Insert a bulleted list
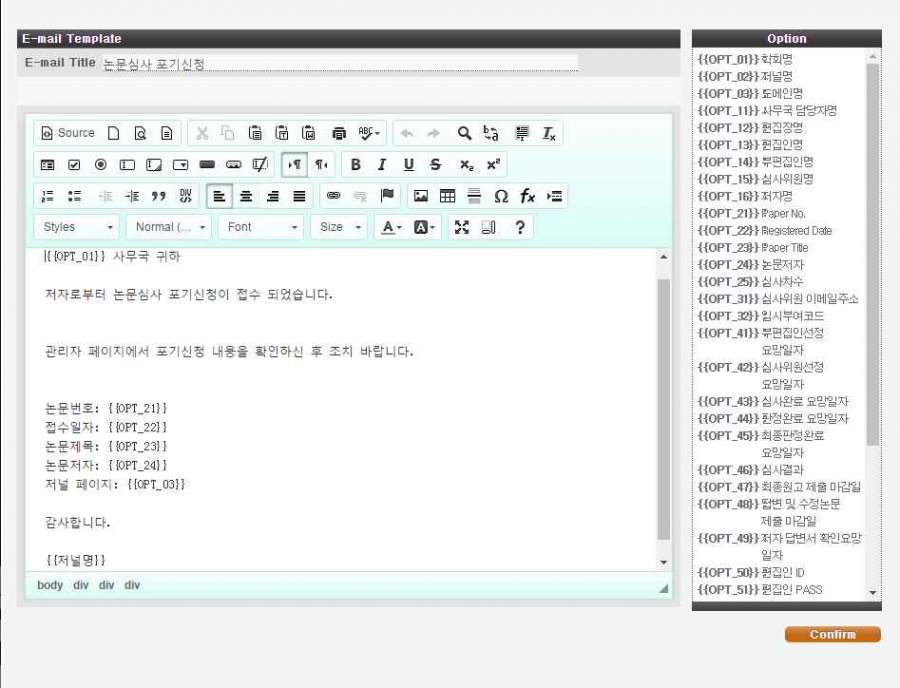The height and width of the screenshot is (688, 900). click(x=74, y=196)
